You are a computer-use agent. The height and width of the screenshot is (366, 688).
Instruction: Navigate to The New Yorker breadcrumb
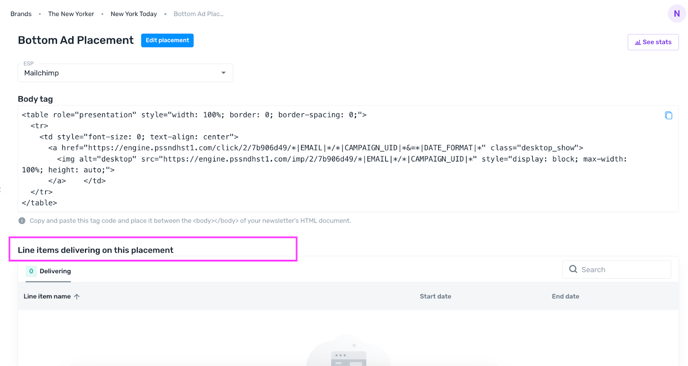71,14
